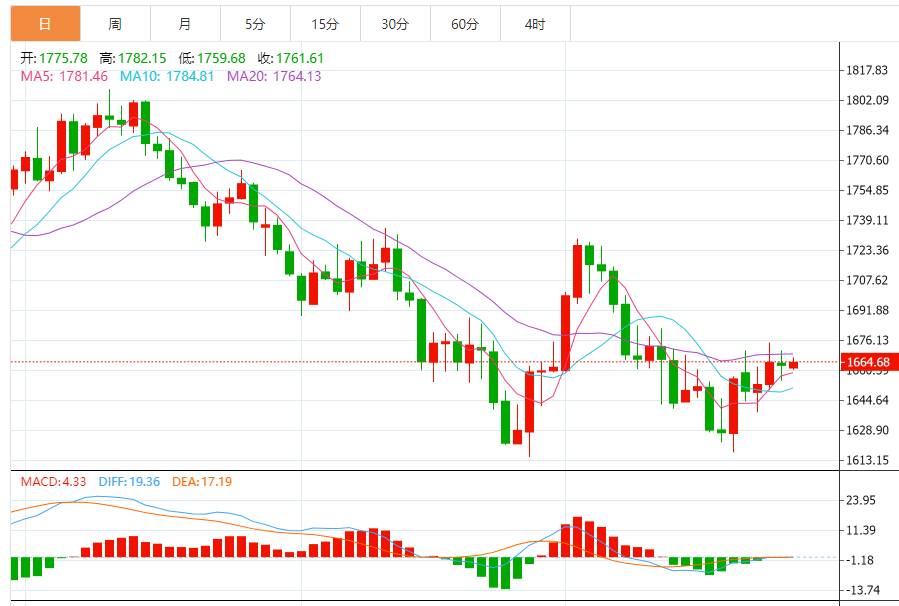Viewport: 899px width, 606px height.
Task: Click the last red candlestick at the chart's right end
Action: 794,365
